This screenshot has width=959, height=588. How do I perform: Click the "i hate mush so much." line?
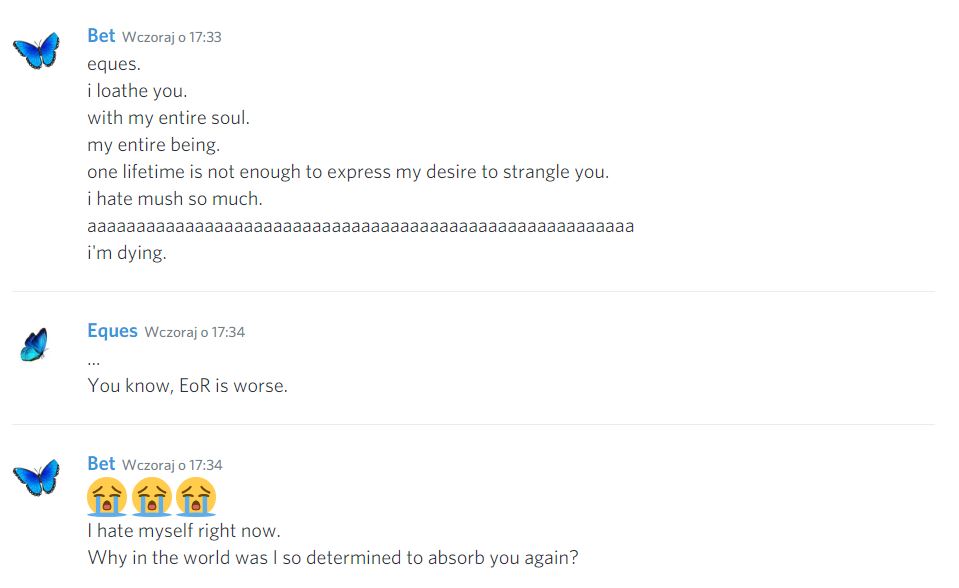click(175, 199)
